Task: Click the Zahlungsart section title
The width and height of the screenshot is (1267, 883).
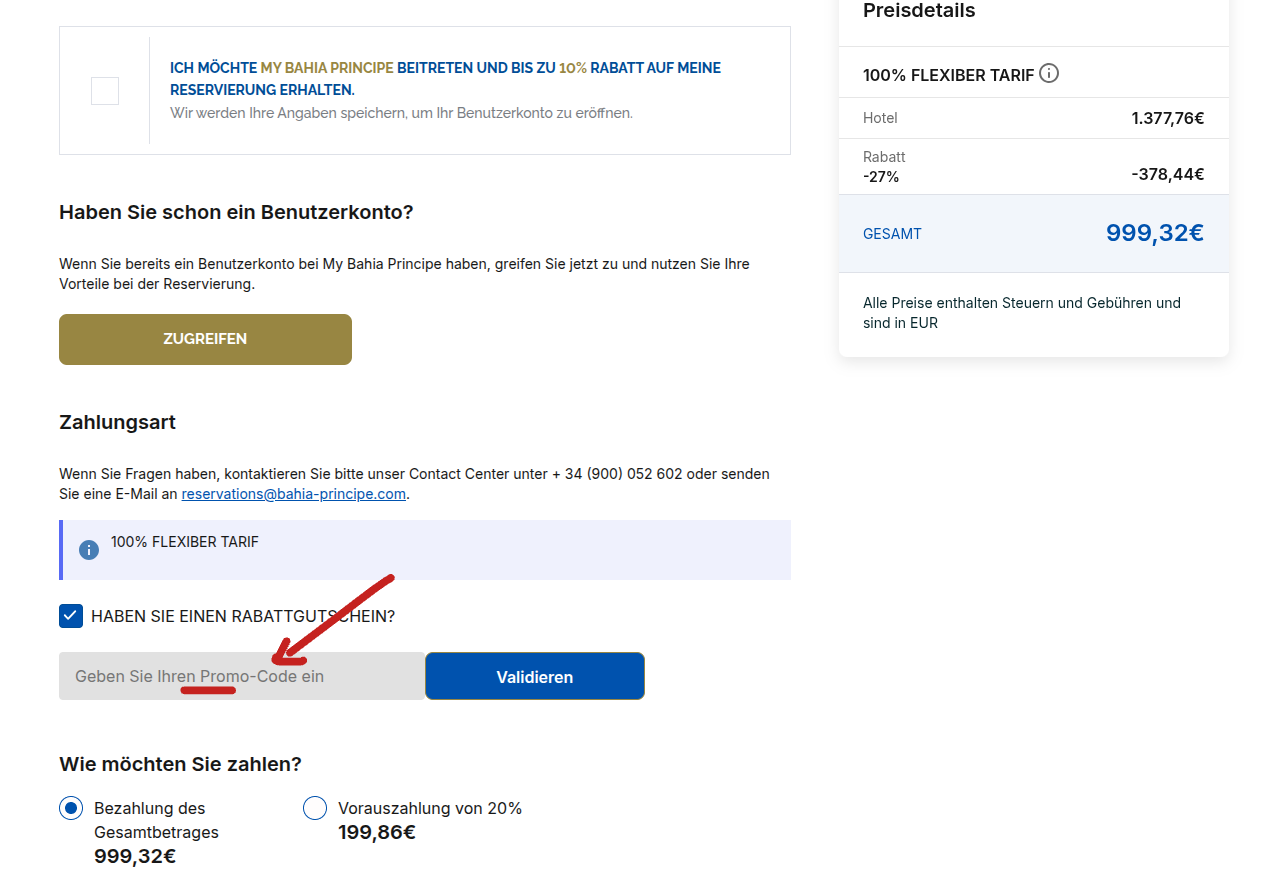Action: [117, 422]
